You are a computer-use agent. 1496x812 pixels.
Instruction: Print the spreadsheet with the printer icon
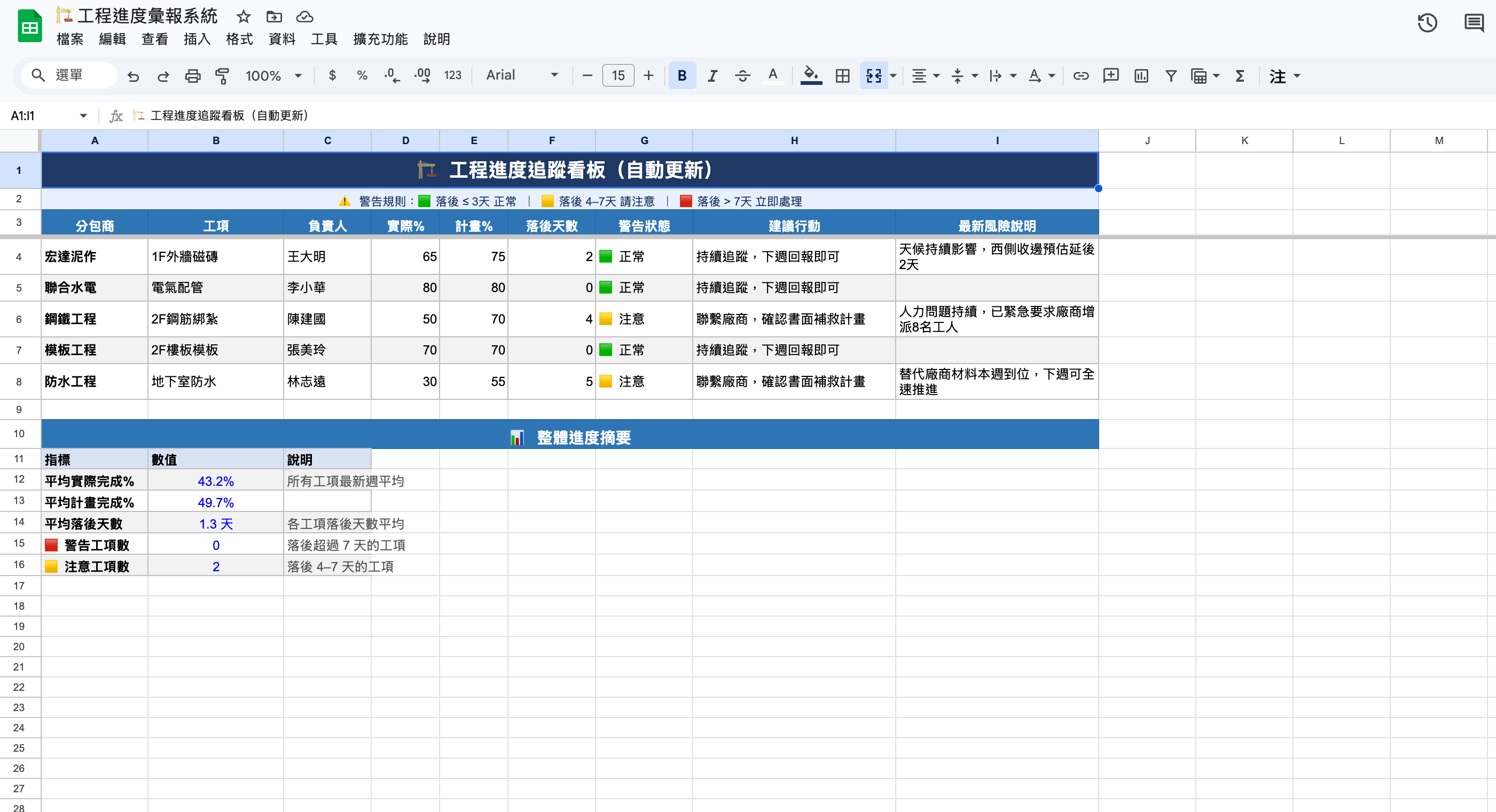(x=193, y=76)
